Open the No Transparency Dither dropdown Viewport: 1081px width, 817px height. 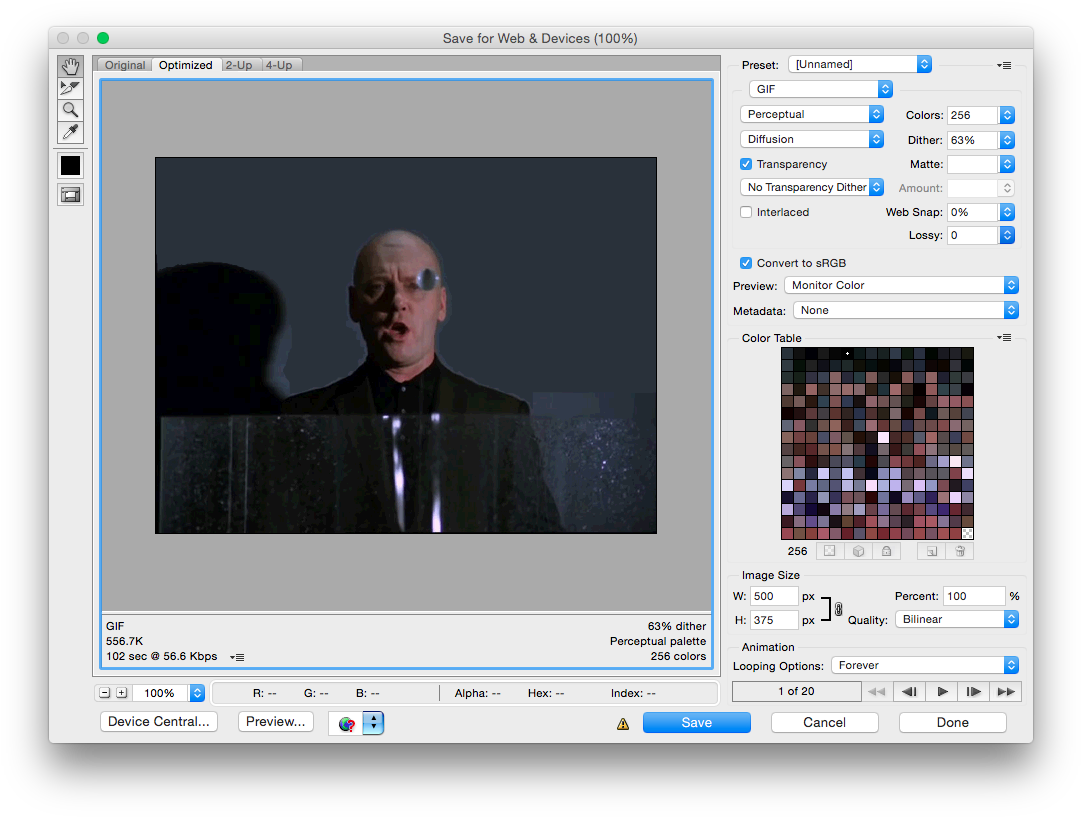click(811, 188)
